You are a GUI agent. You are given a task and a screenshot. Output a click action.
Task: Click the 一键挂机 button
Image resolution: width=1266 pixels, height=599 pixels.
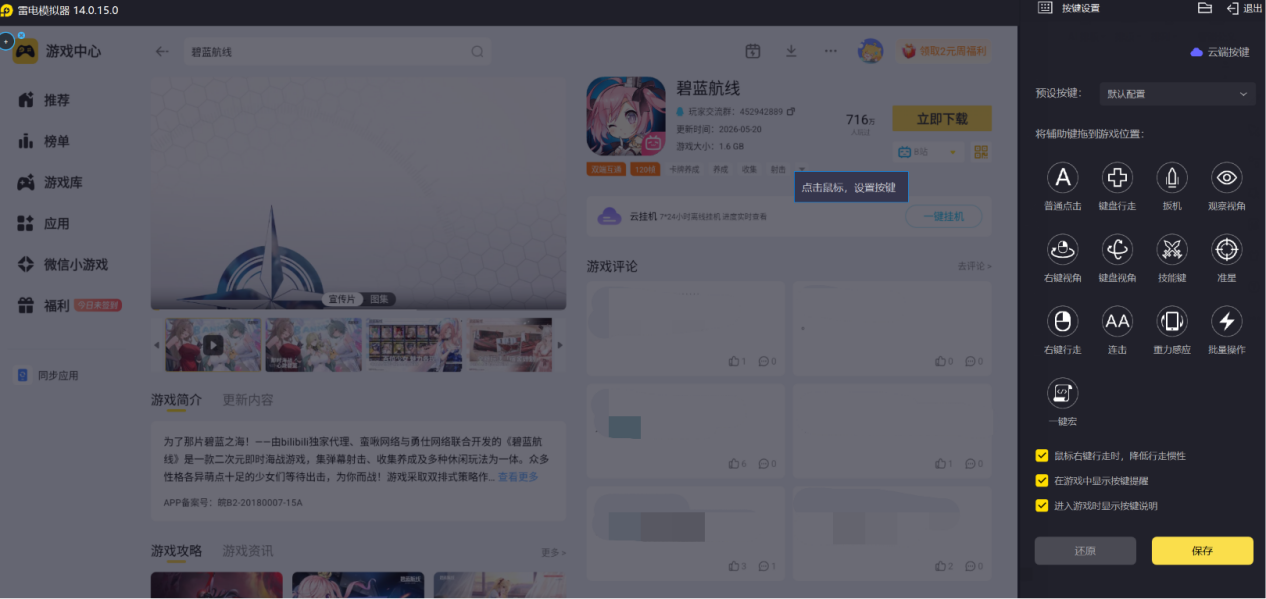943,216
